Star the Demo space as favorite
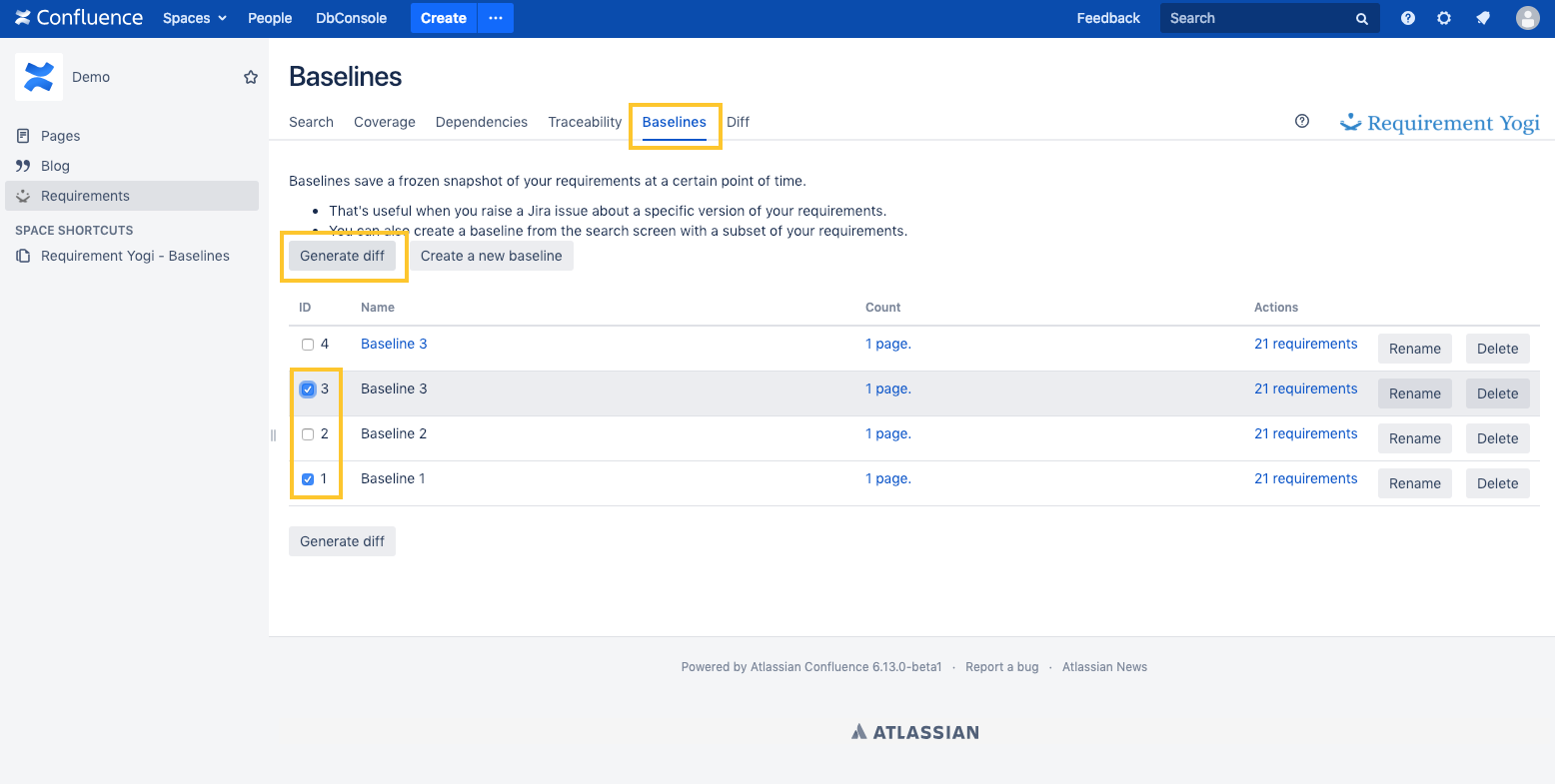The image size is (1555, 784). tap(251, 77)
